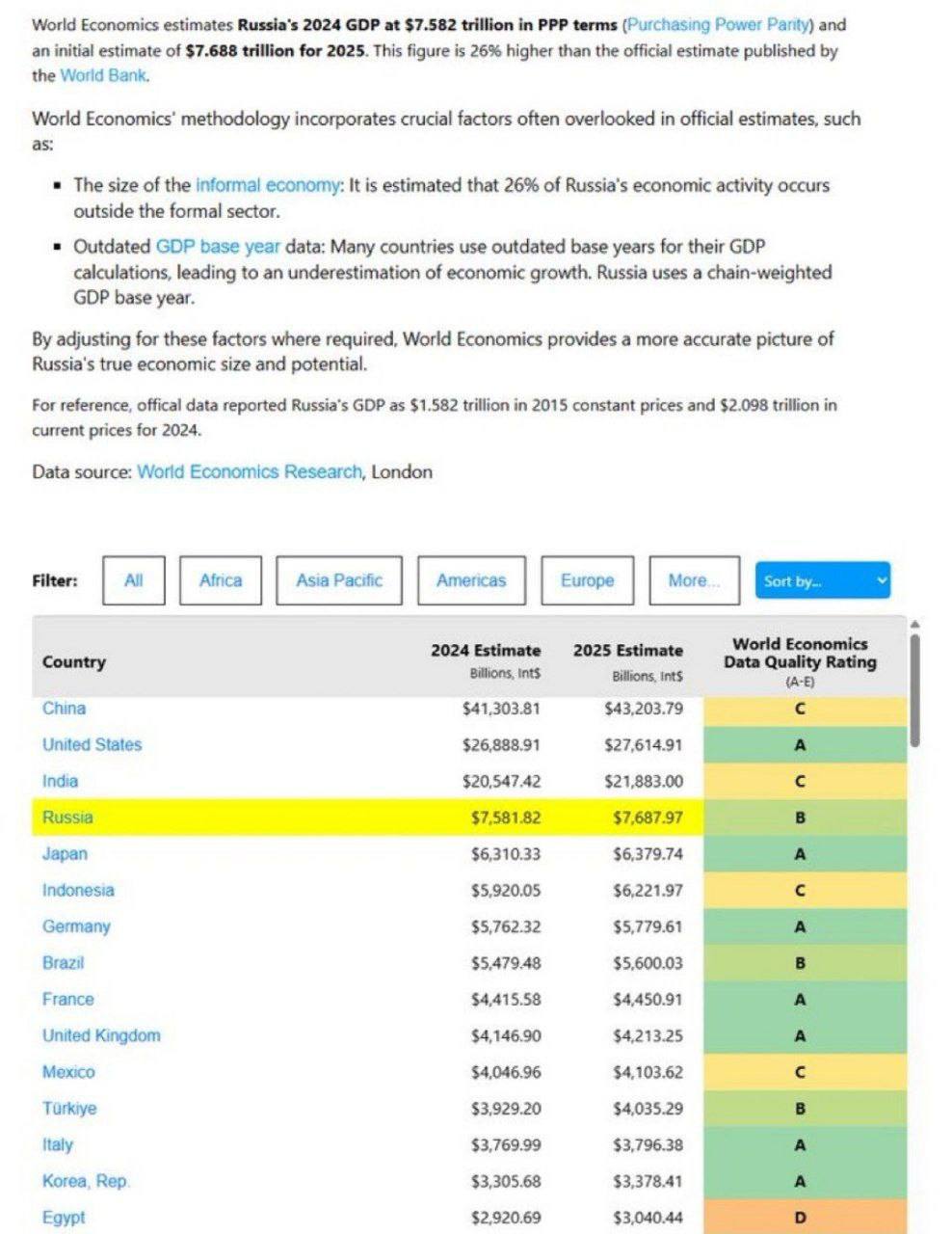Screen dimensions: 952x1234
Task: Select the Türkiye country link
Action: click(x=69, y=1109)
